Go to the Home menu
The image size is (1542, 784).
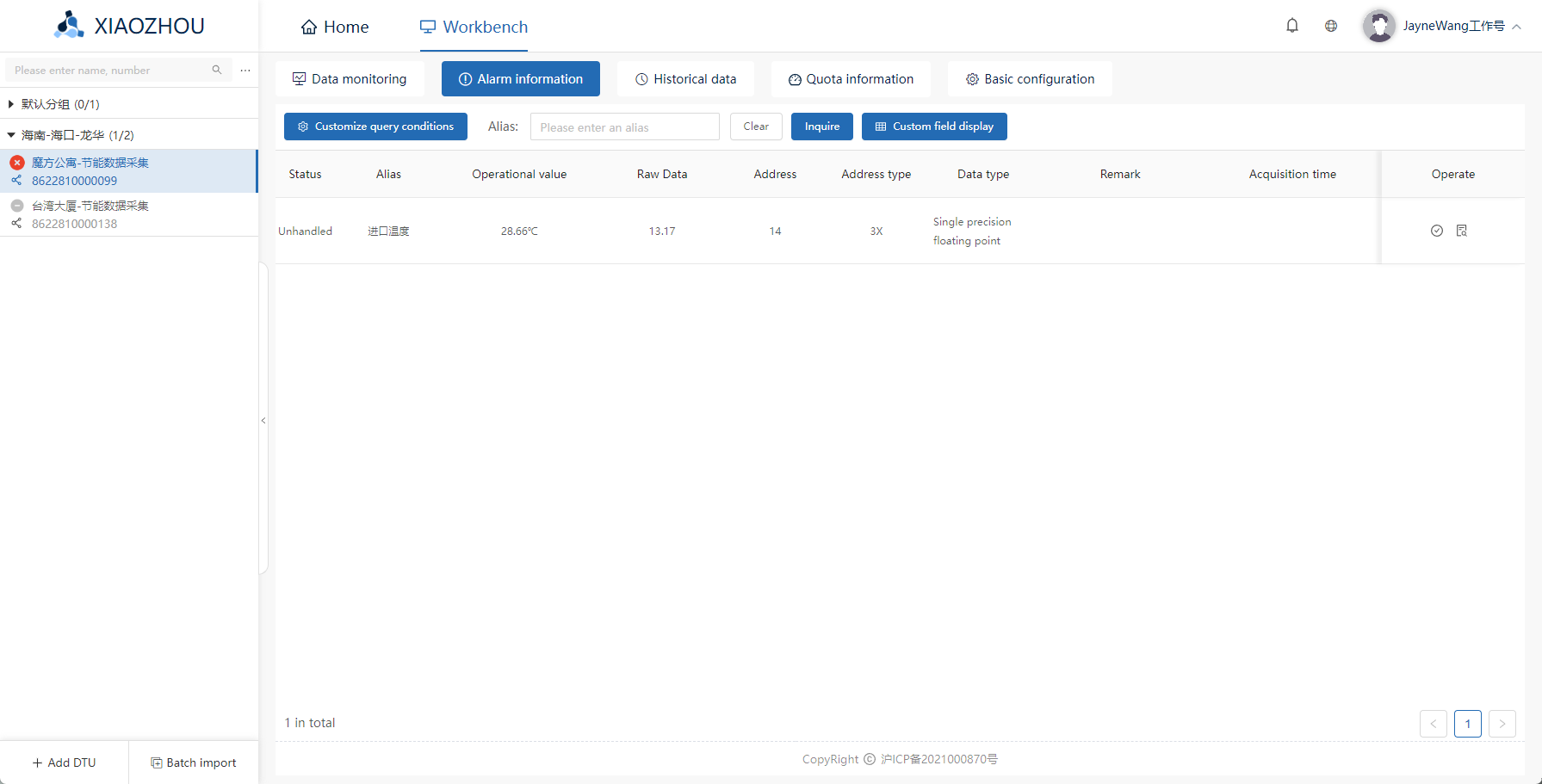[334, 27]
